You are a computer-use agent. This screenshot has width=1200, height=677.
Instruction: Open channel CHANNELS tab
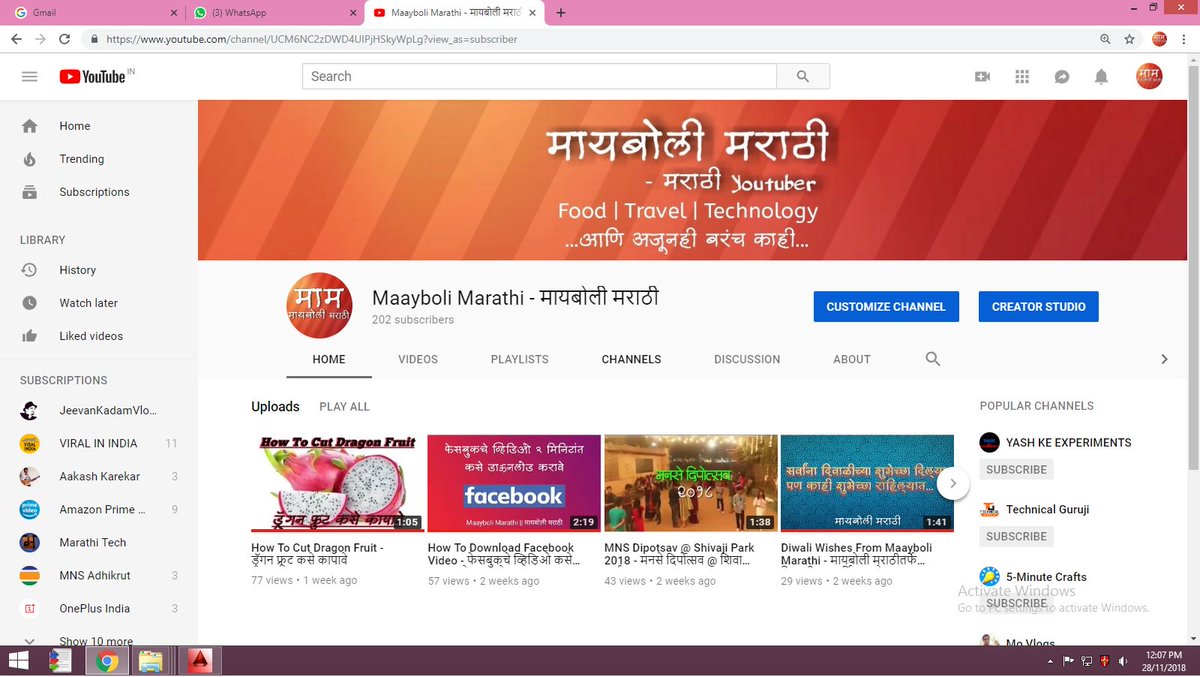coord(631,359)
